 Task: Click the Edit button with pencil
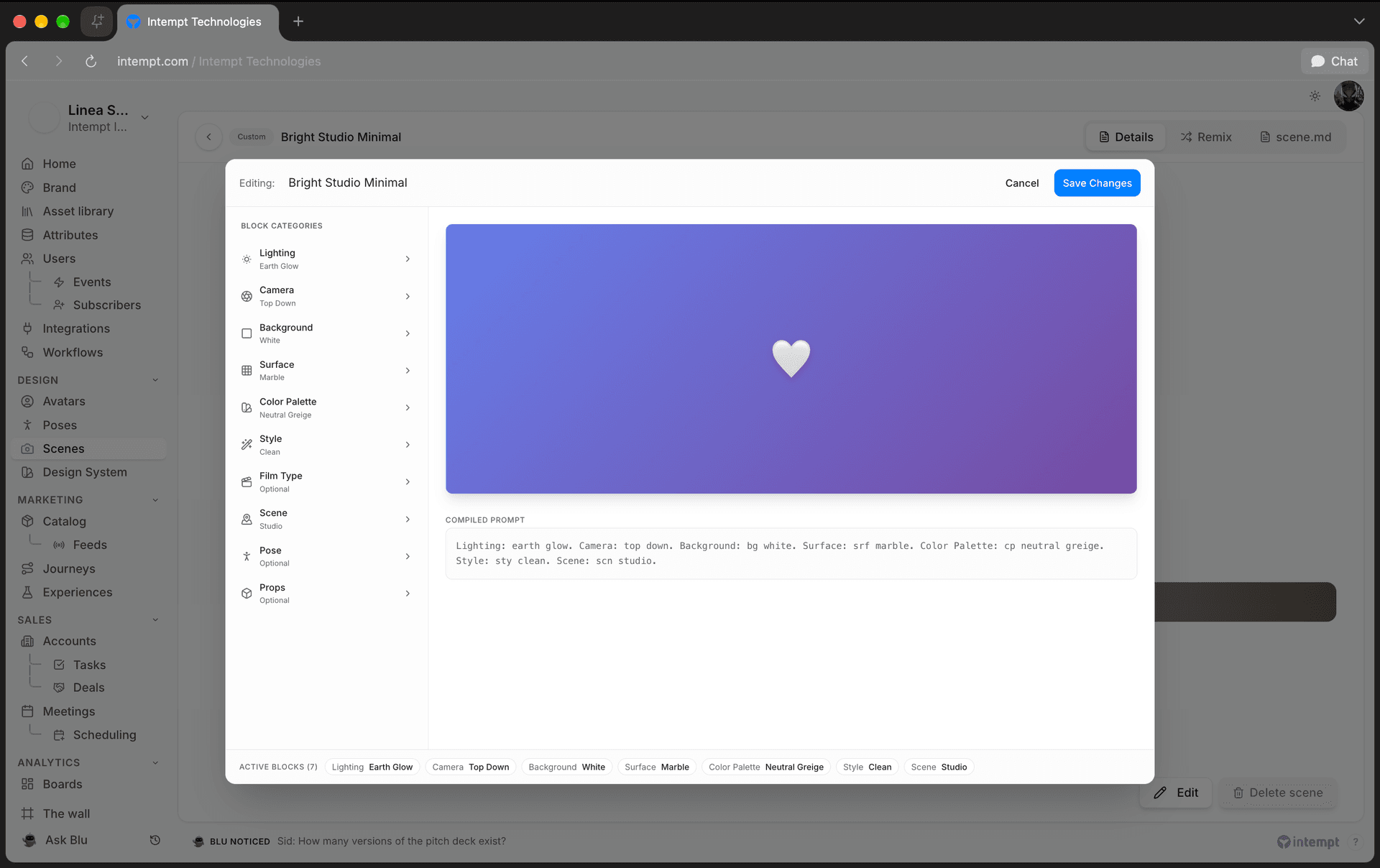click(1176, 793)
